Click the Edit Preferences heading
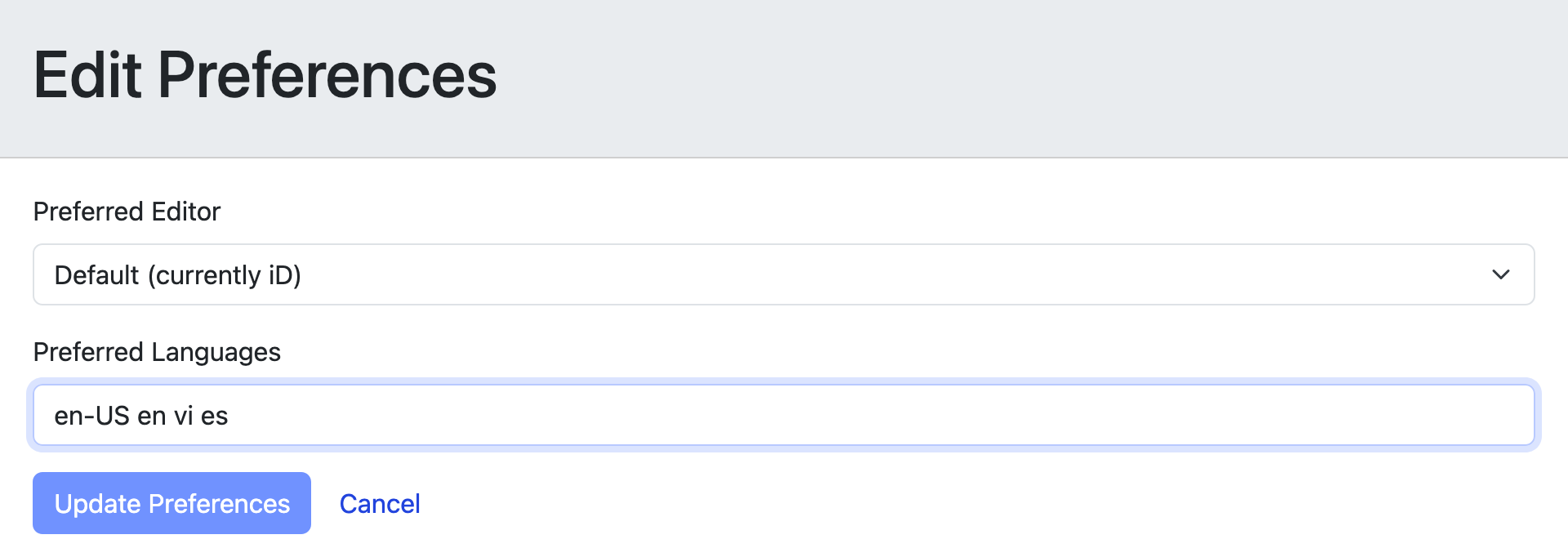The width and height of the screenshot is (1568, 557). 265,75
